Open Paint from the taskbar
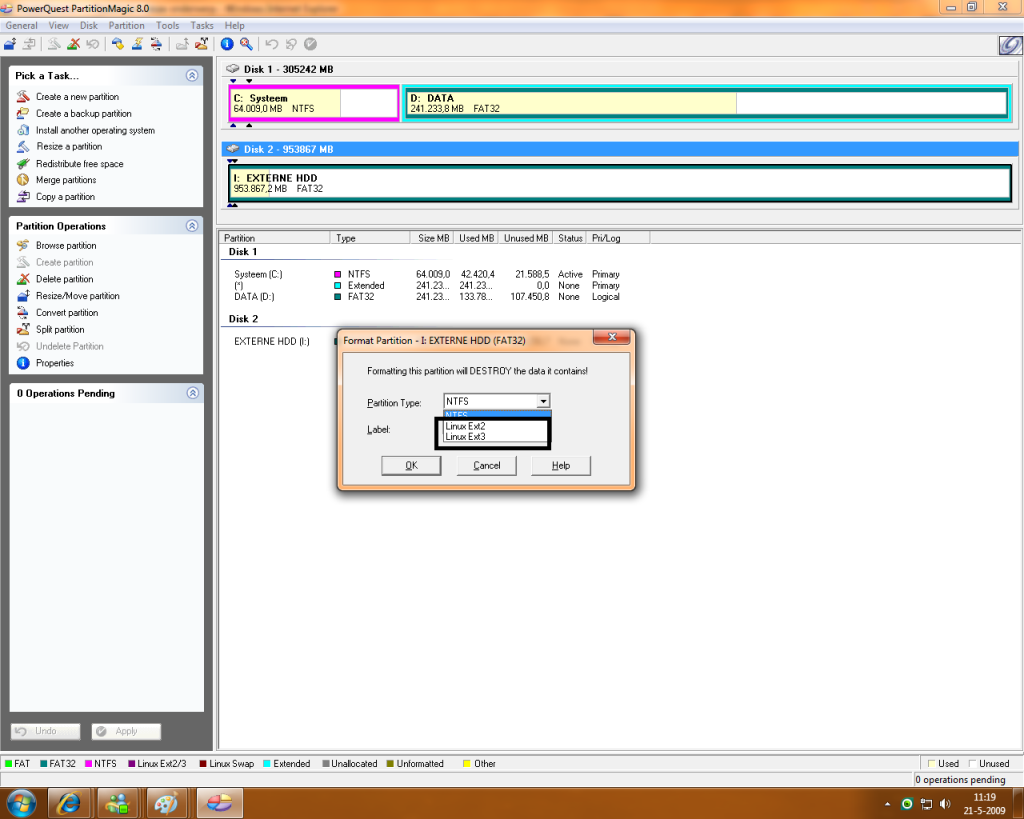 pos(166,803)
